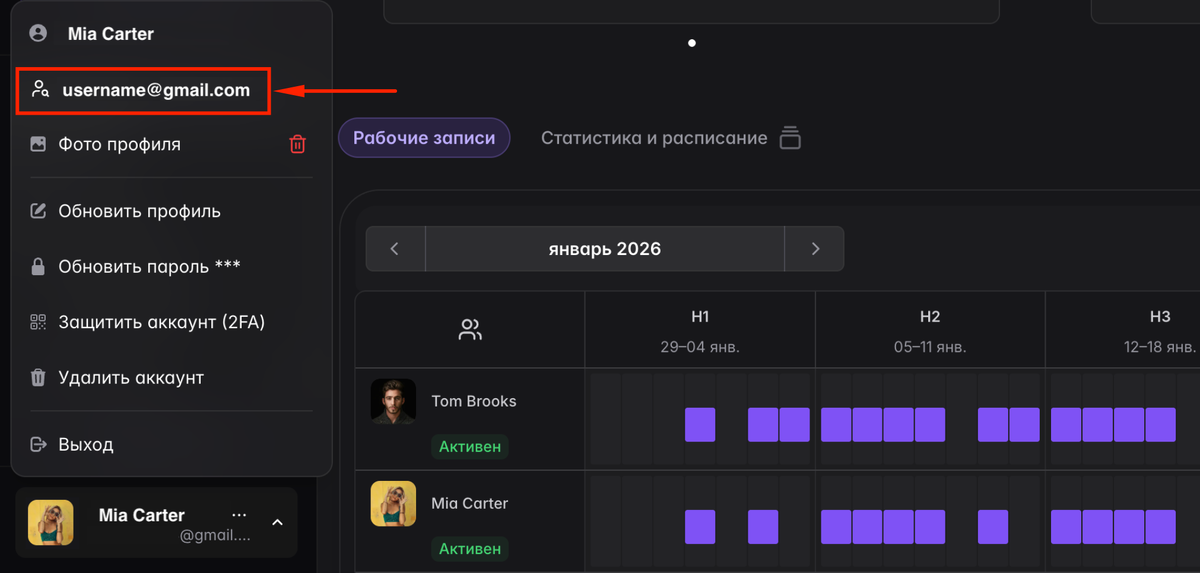Click Активен status badge under Tom Brooks

[470, 446]
